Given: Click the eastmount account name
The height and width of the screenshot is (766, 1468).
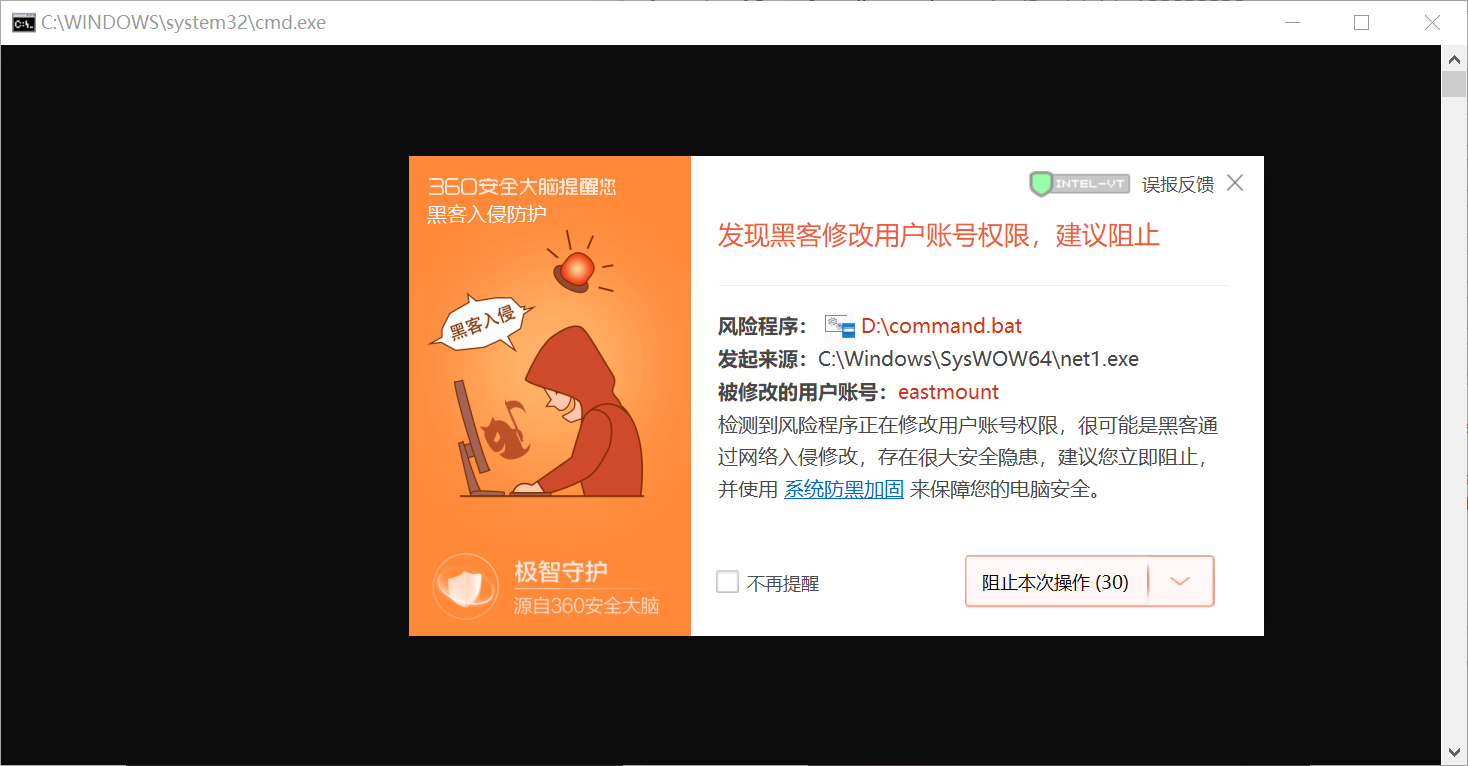Looking at the screenshot, I should (947, 391).
